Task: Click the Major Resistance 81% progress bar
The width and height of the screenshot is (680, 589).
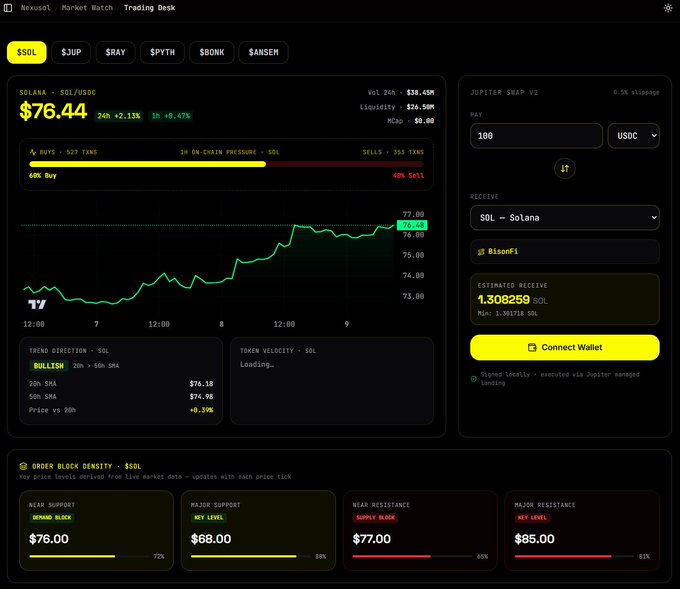Action: [575, 556]
